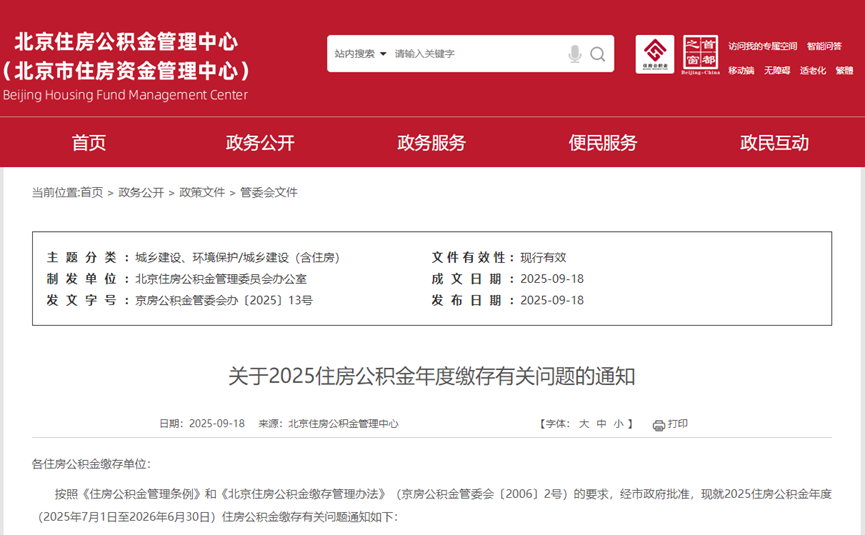The image size is (865, 535).
Task: Set font size to 大 (large)
Action: click(x=584, y=424)
